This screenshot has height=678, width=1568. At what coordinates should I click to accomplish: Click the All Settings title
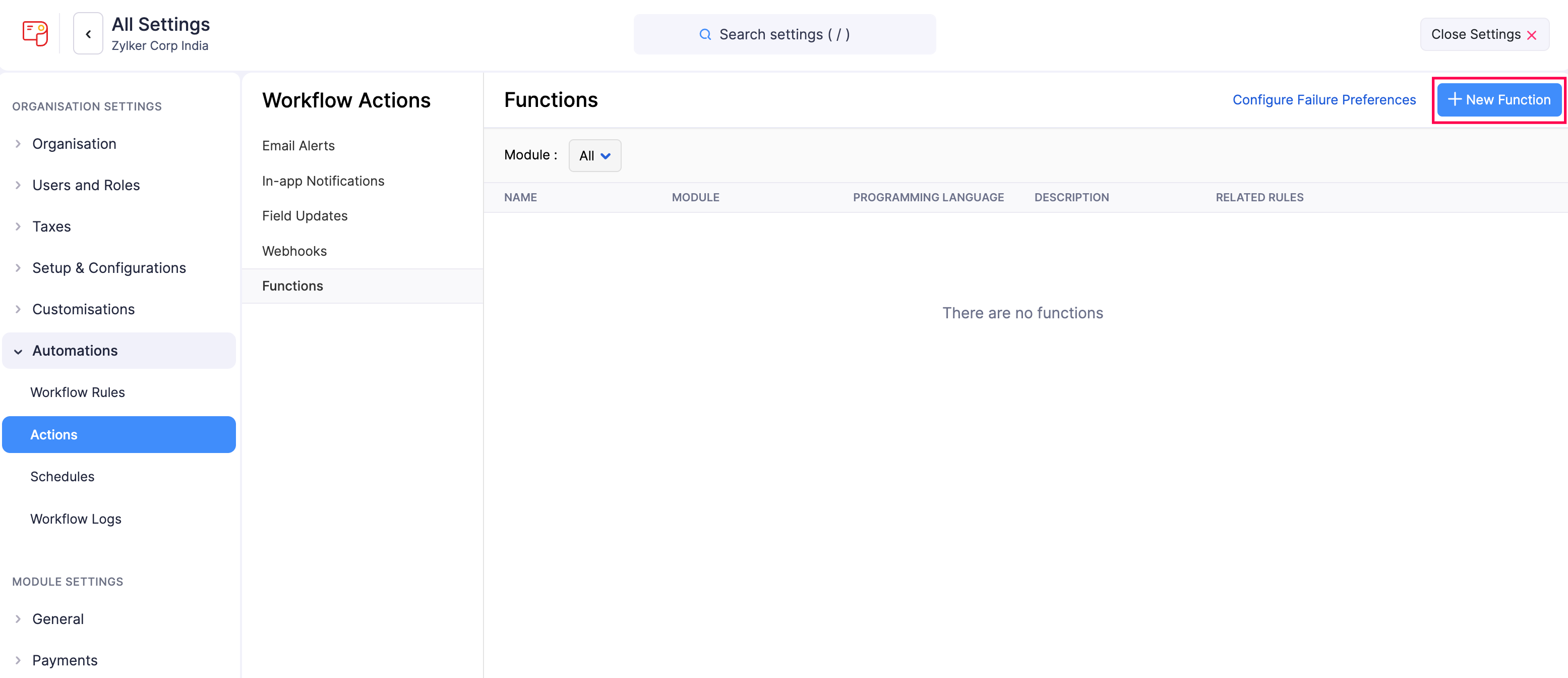(x=161, y=24)
